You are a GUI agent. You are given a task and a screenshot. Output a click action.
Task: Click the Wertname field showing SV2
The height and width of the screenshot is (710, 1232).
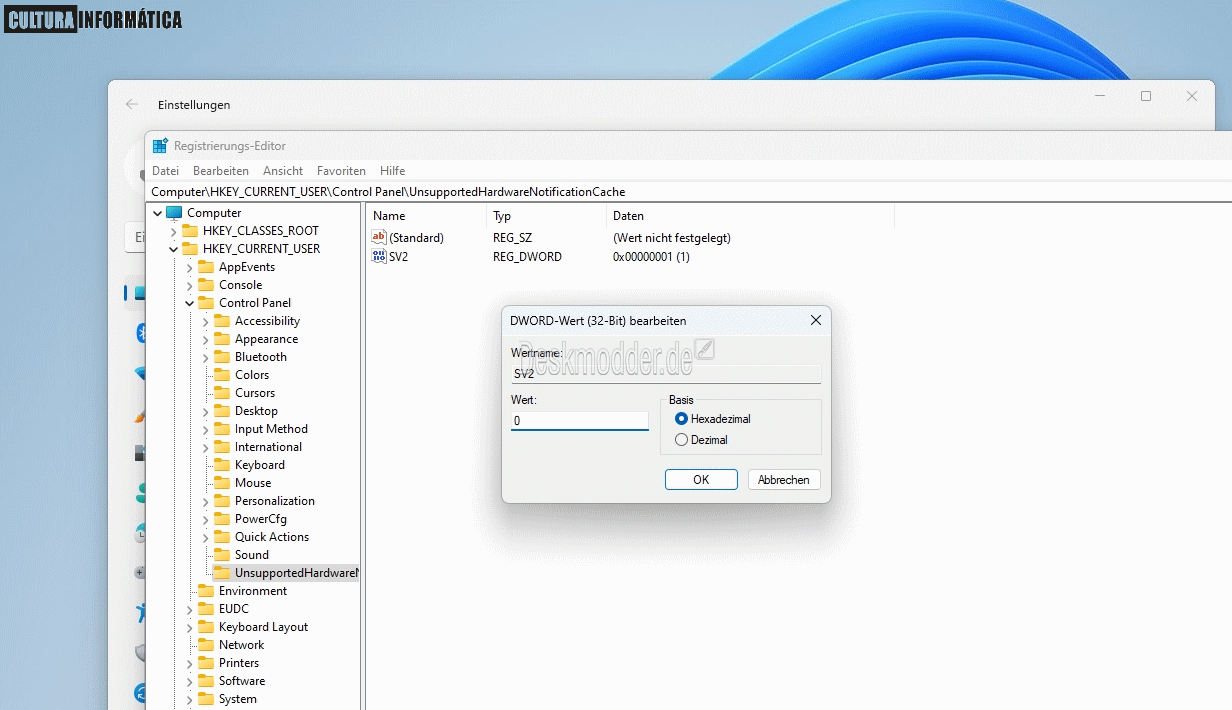coord(665,374)
